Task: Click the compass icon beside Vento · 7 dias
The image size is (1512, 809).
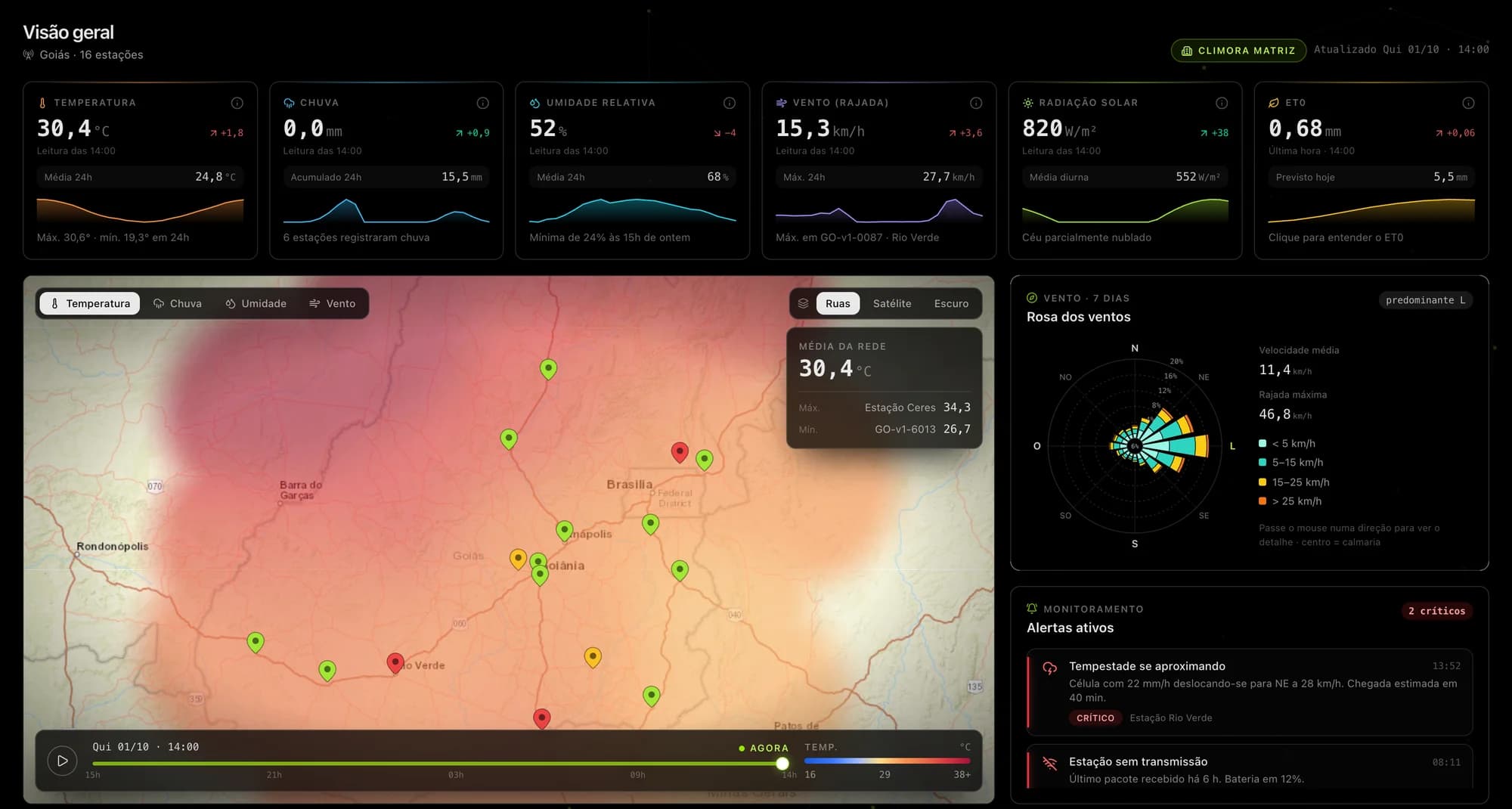Action: tap(1032, 298)
